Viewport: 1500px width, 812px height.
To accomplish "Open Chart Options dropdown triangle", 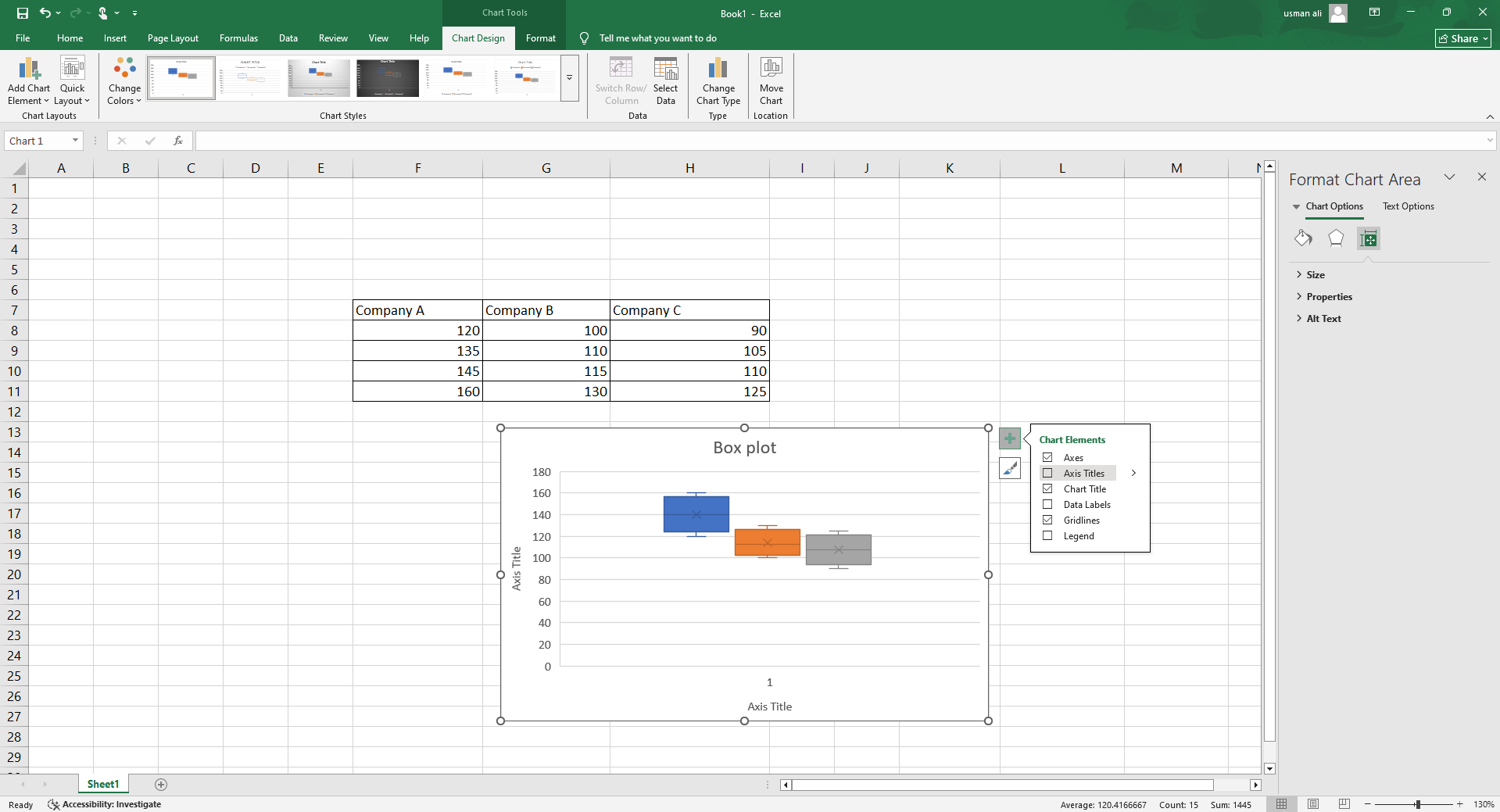I will click(1297, 206).
